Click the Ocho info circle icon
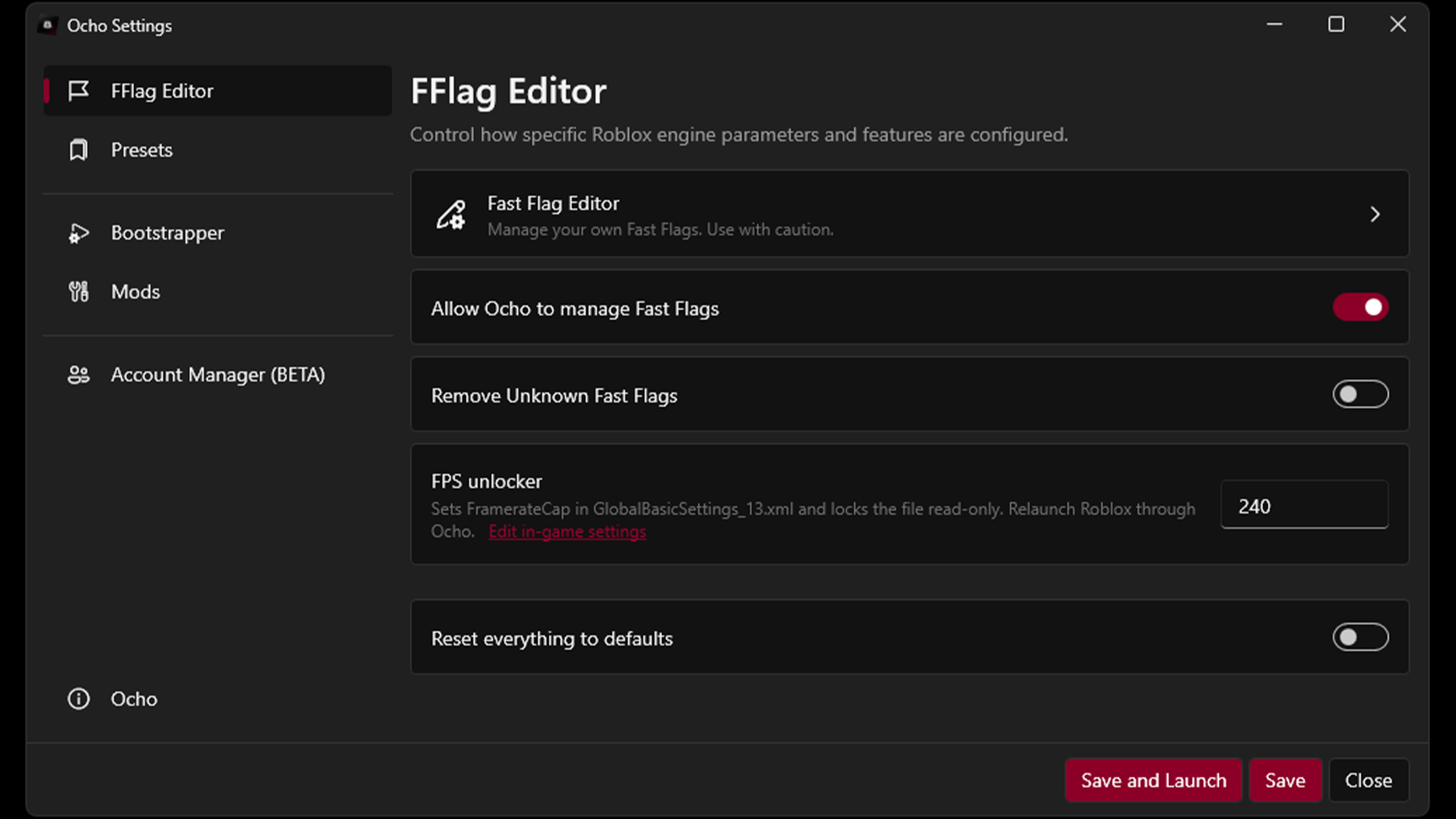This screenshot has height=819, width=1456. (x=78, y=699)
